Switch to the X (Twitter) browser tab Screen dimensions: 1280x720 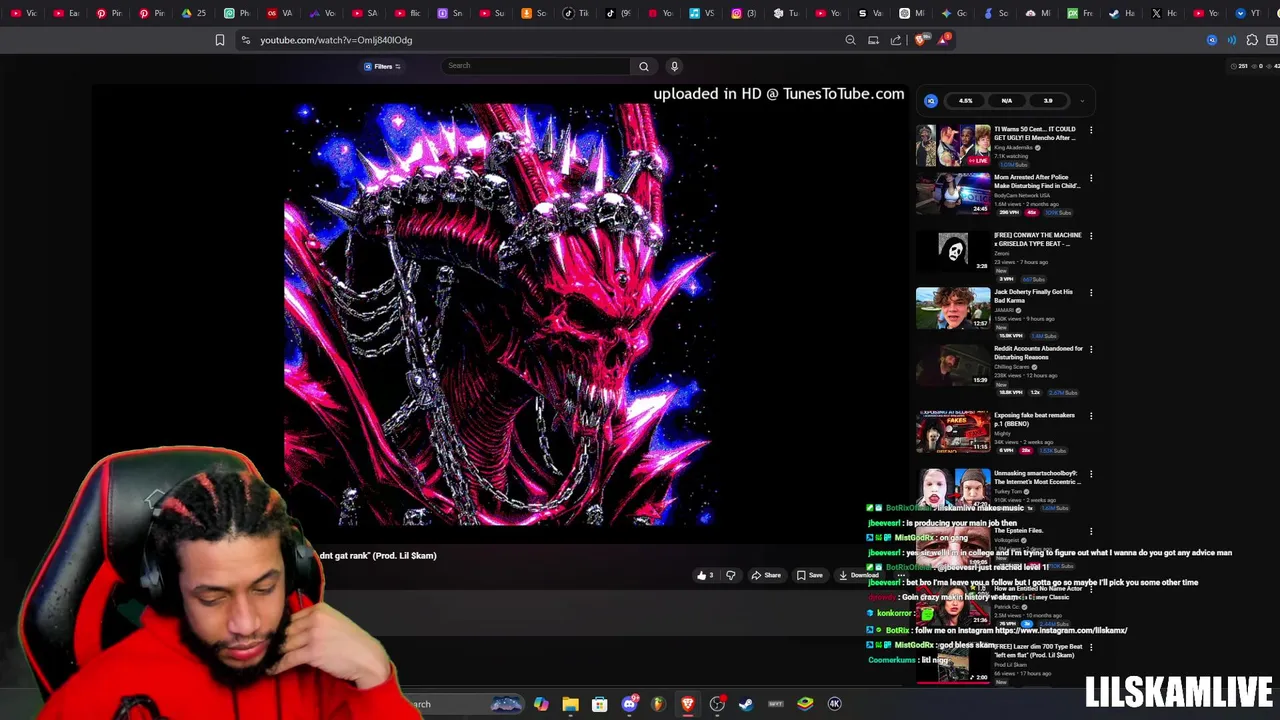click(1164, 13)
